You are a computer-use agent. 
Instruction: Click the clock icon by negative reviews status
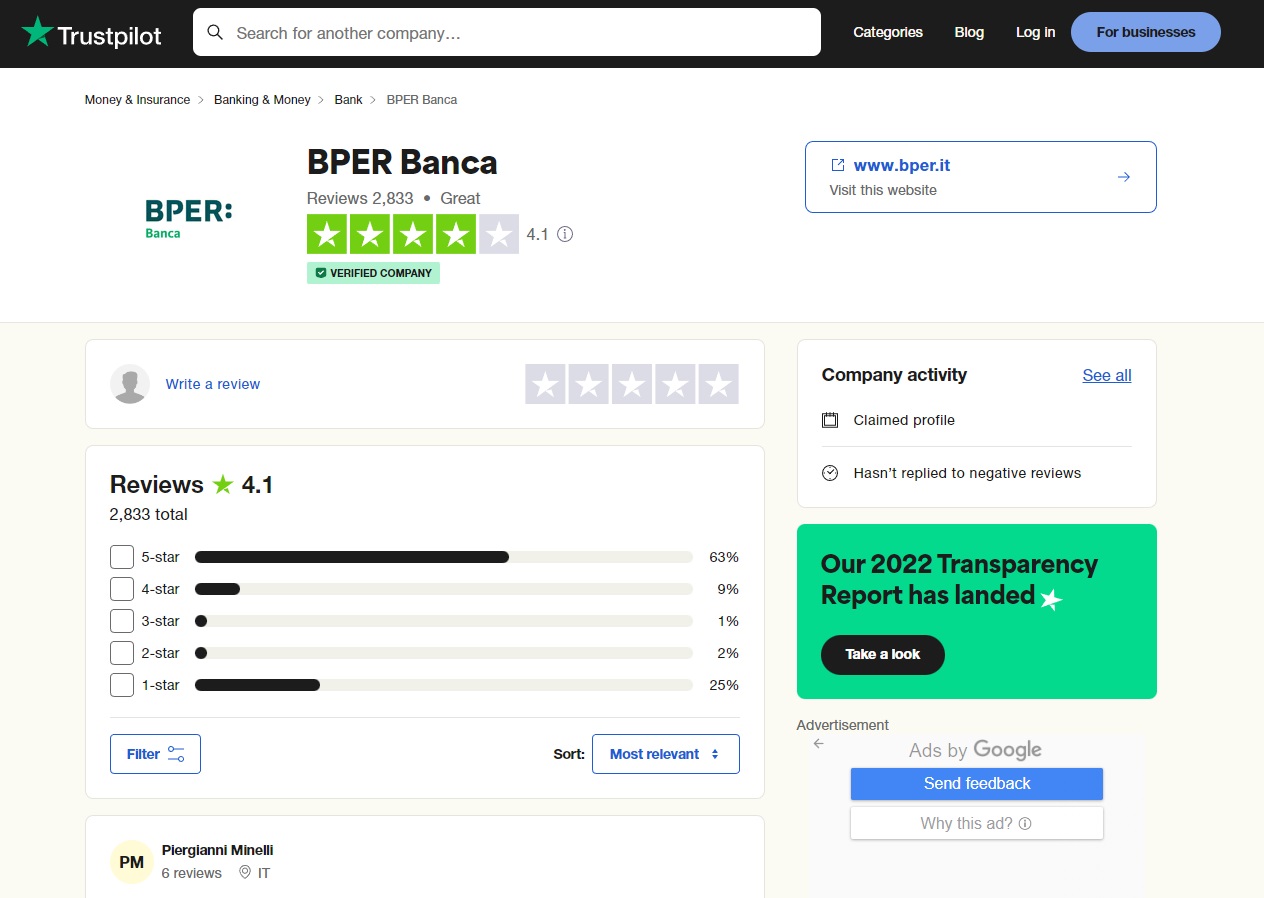(x=830, y=473)
